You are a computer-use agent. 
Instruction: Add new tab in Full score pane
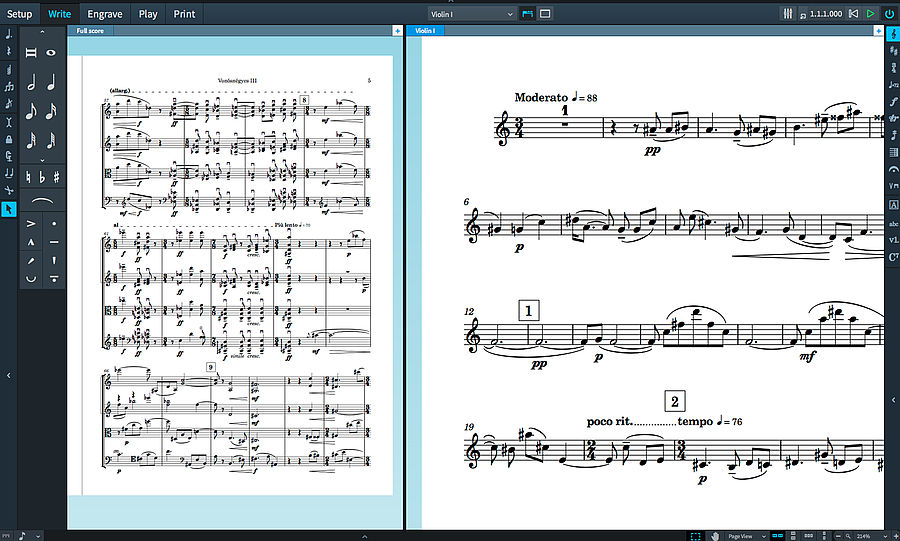(x=397, y=30)
